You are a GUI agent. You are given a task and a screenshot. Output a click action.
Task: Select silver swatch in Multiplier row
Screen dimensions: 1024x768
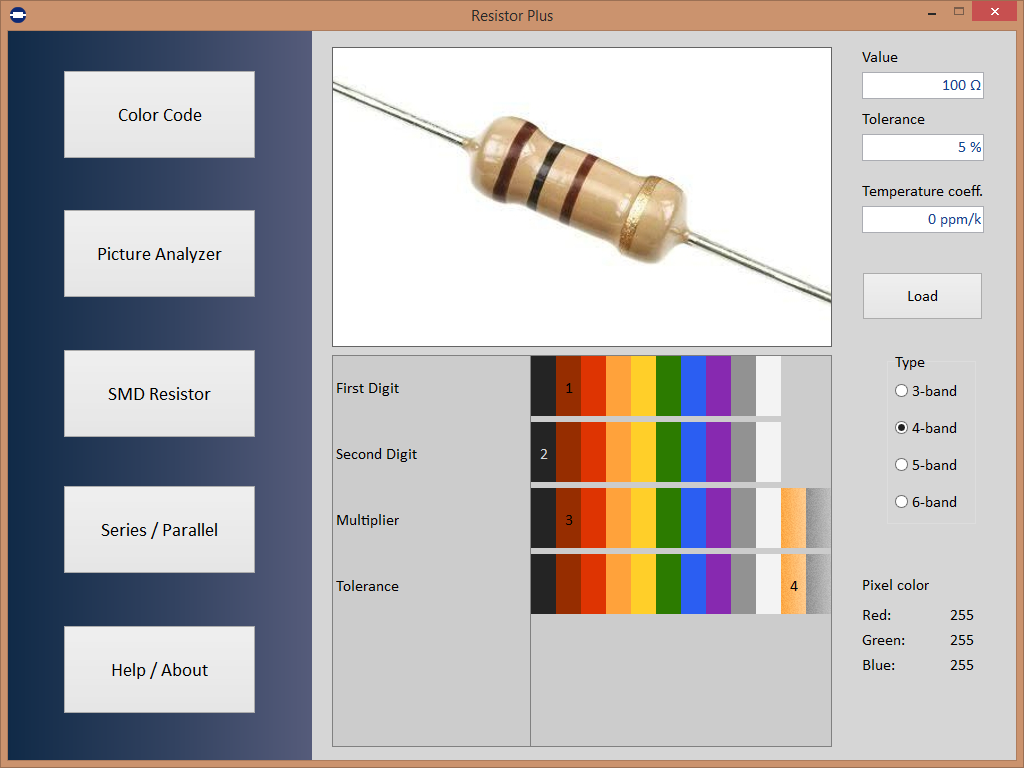(x=818, y=518)
